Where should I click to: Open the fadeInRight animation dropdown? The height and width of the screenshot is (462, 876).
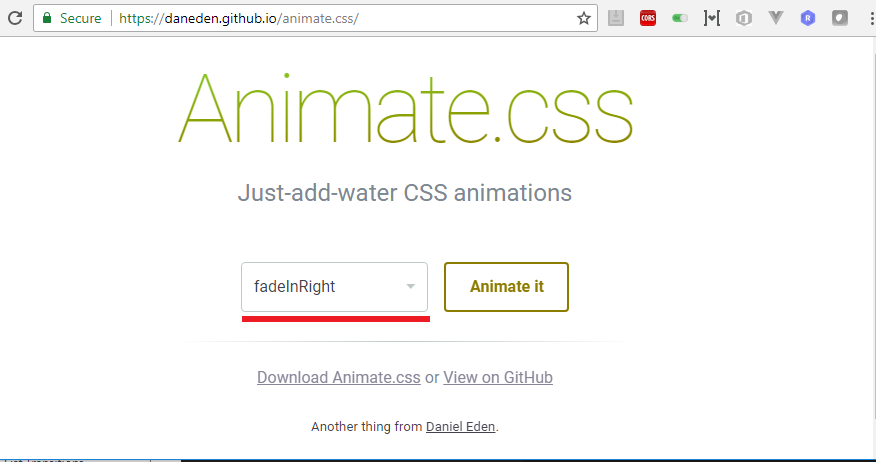pos(334,287)
